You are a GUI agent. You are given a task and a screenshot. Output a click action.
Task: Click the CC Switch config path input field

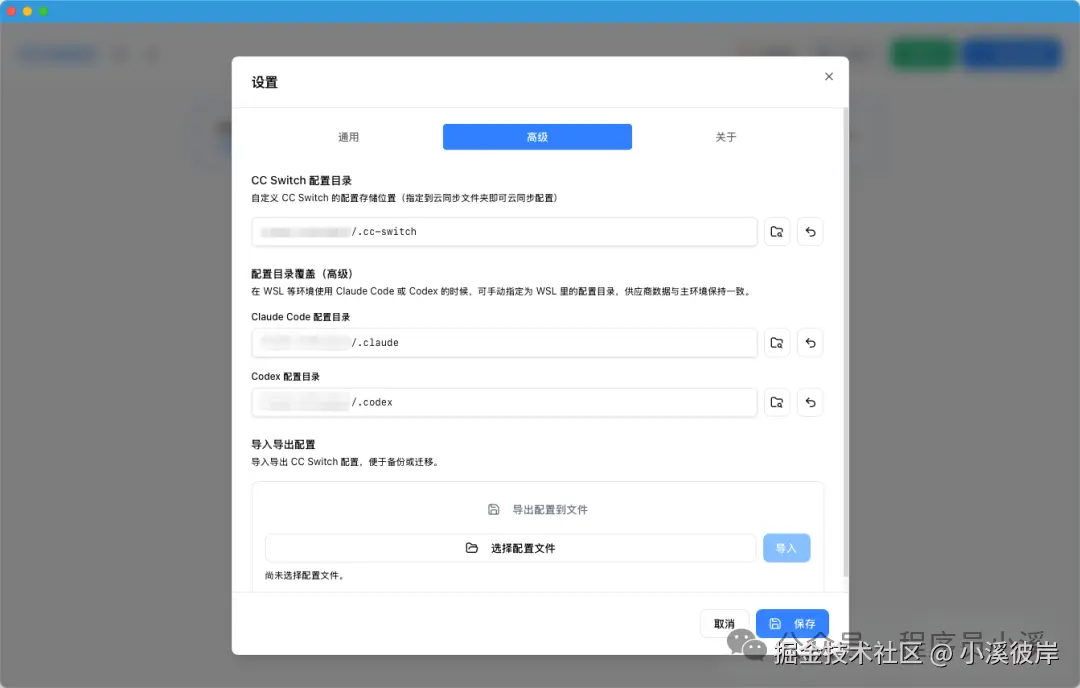pos(505,231)
